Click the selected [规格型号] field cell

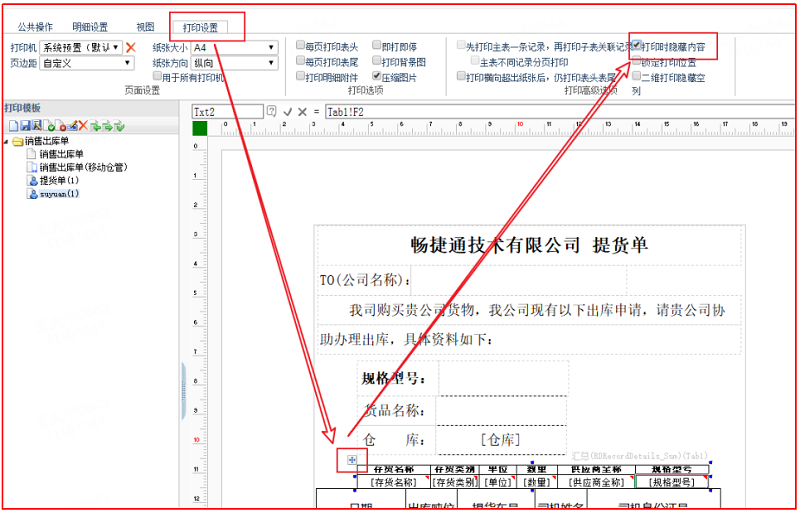pos(672,481)
